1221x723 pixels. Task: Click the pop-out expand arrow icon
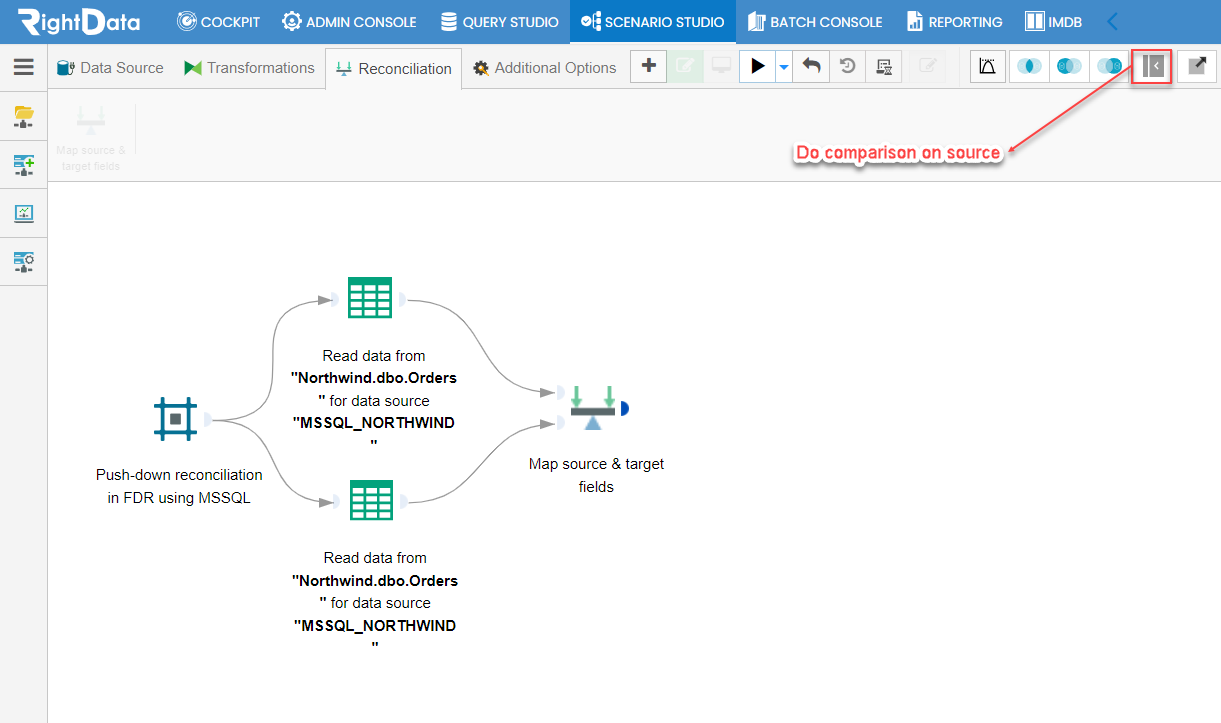click(1197, 66)
